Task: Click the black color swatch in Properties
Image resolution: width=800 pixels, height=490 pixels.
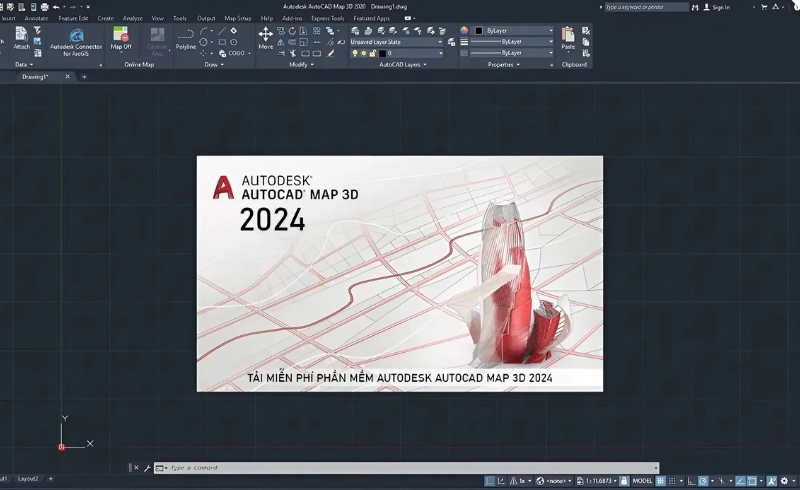Action: click(x=479, y=31)
